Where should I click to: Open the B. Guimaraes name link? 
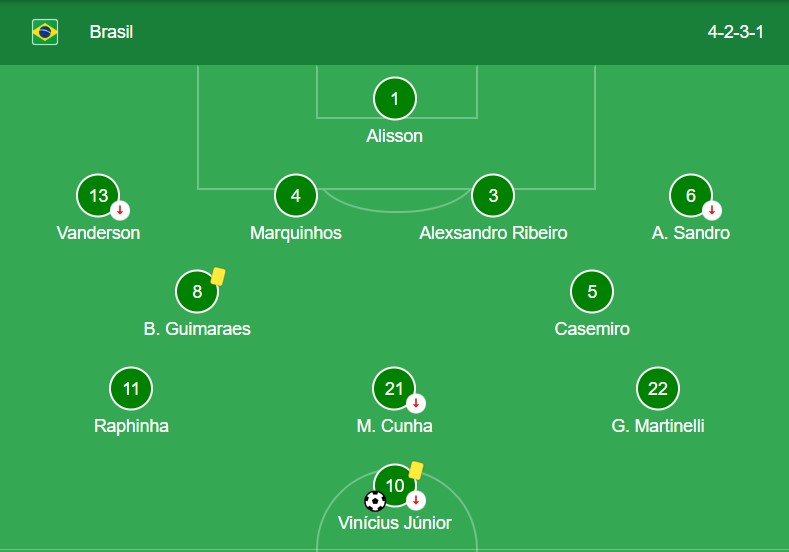pos(197,329)
